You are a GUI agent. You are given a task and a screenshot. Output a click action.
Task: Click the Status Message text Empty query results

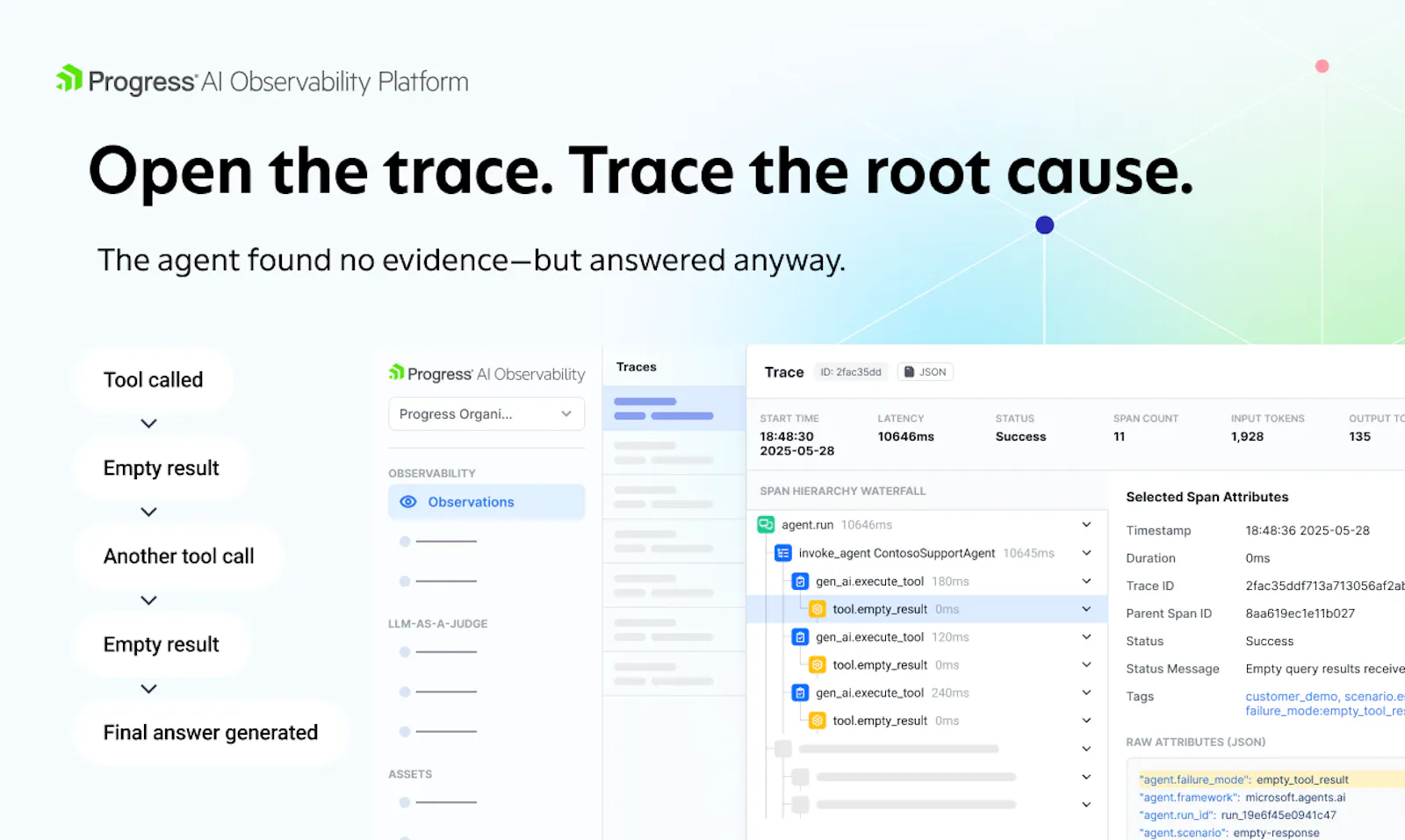(x=1325, y=669)
